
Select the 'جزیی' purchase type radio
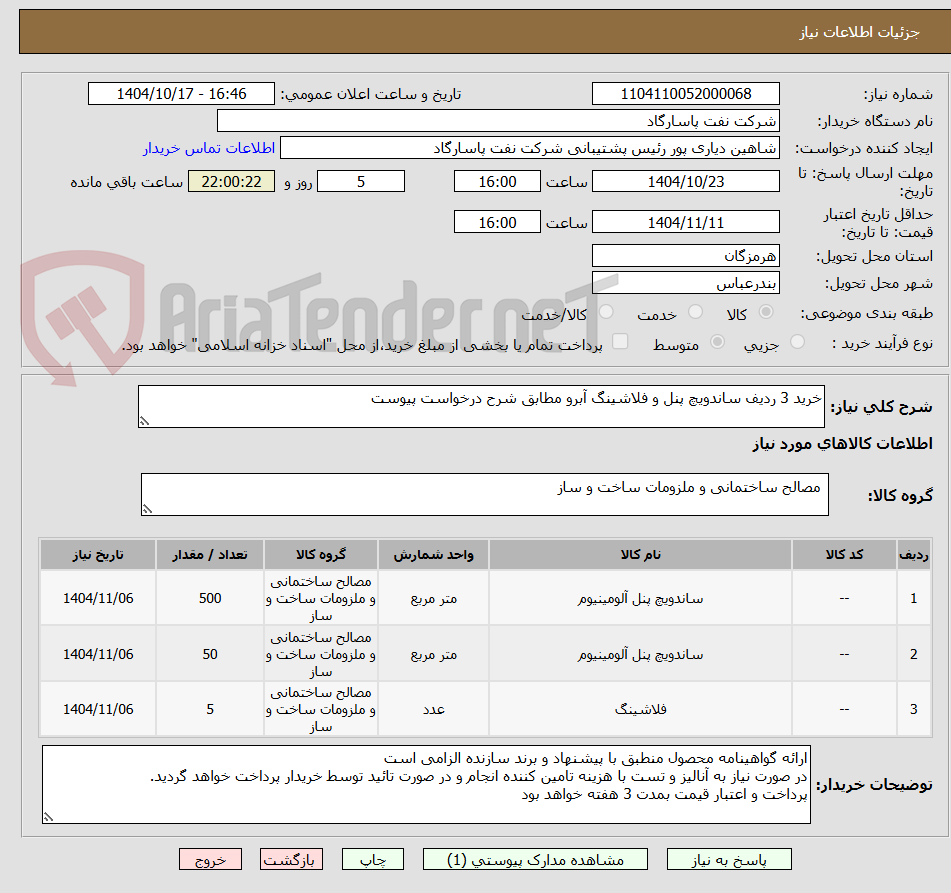[x=797, y=342]
